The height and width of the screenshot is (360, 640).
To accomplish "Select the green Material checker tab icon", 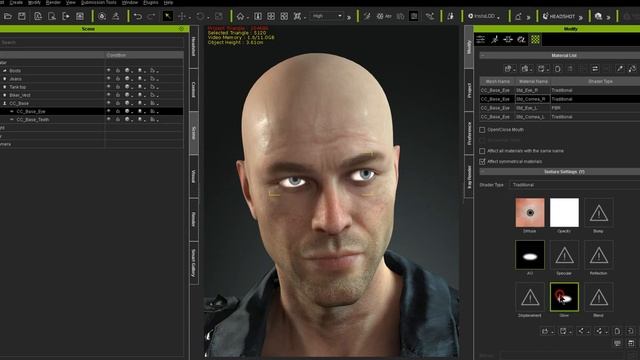I will 535,39.
